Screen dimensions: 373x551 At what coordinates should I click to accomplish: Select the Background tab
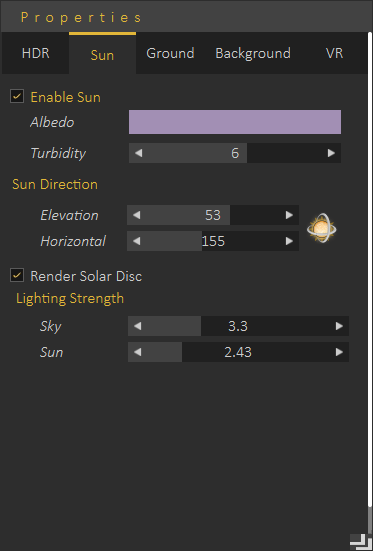coord(253,53)
